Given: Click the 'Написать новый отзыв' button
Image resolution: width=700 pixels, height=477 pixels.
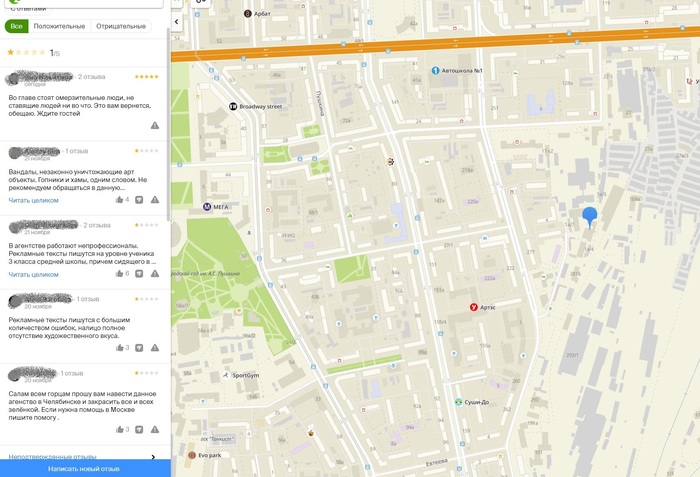Looking at the screenshot, I should pyautogui.click(x=84, y=468).
